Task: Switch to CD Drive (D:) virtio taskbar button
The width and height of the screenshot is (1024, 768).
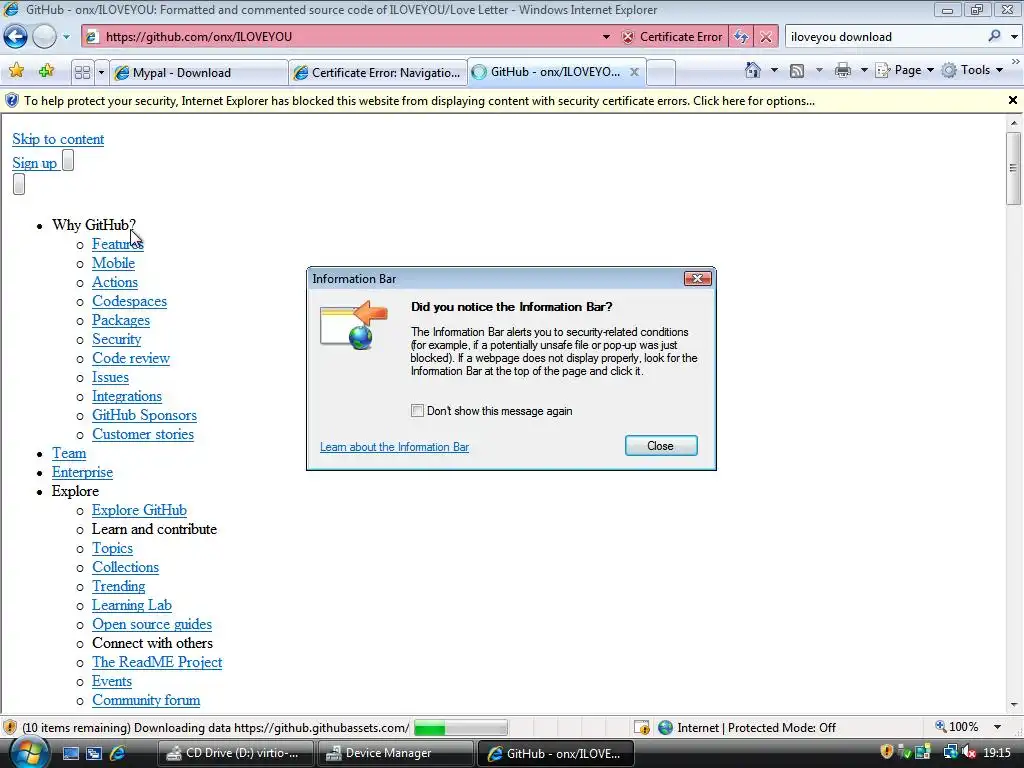Action: pos(235,754)
